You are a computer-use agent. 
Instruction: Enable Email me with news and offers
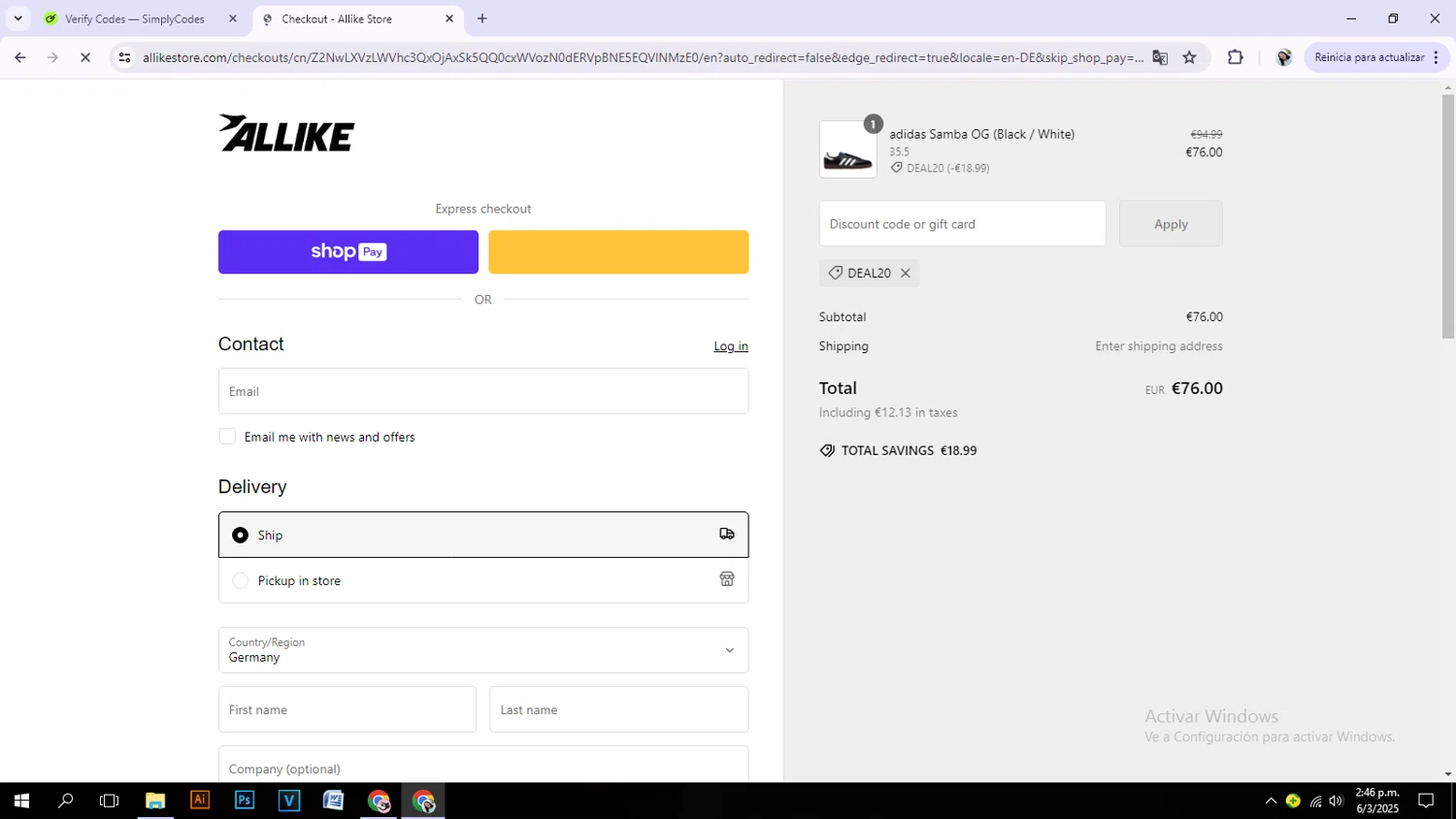click(x=227, y=437)
